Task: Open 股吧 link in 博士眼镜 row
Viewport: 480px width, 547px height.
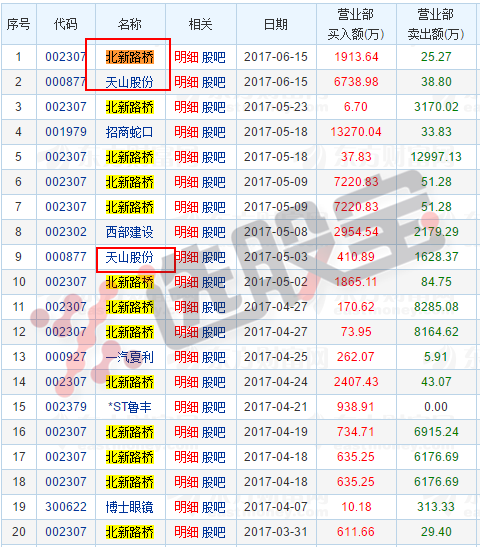Action: [213, 507]
